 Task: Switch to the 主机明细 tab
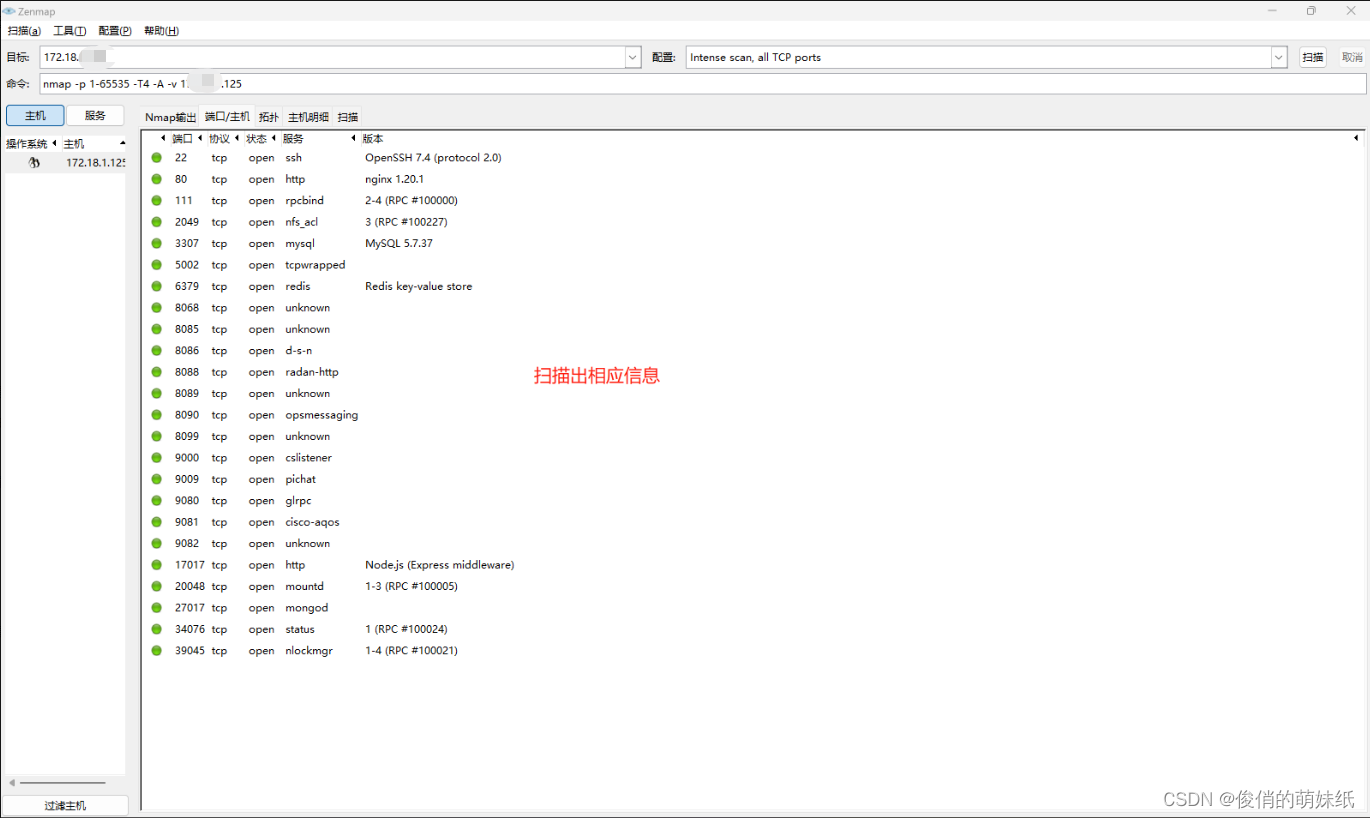[x=308, y=117]
